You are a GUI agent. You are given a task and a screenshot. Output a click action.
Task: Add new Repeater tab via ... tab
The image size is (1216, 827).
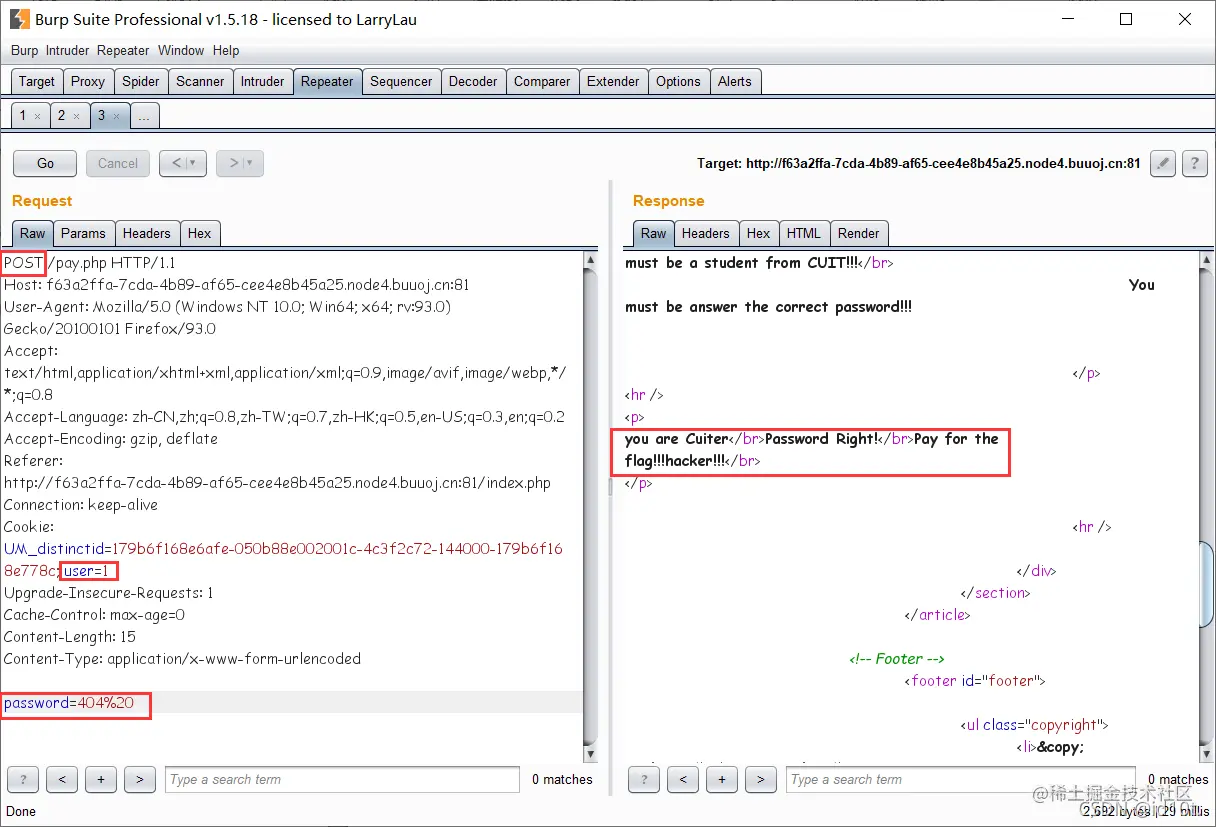tap(144, 116)
